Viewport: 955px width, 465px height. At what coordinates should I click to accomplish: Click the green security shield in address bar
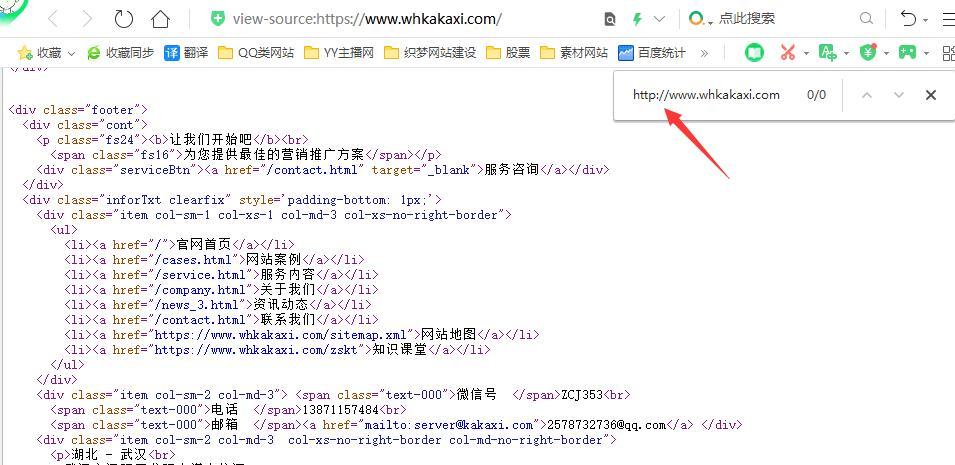pos(217,19)
